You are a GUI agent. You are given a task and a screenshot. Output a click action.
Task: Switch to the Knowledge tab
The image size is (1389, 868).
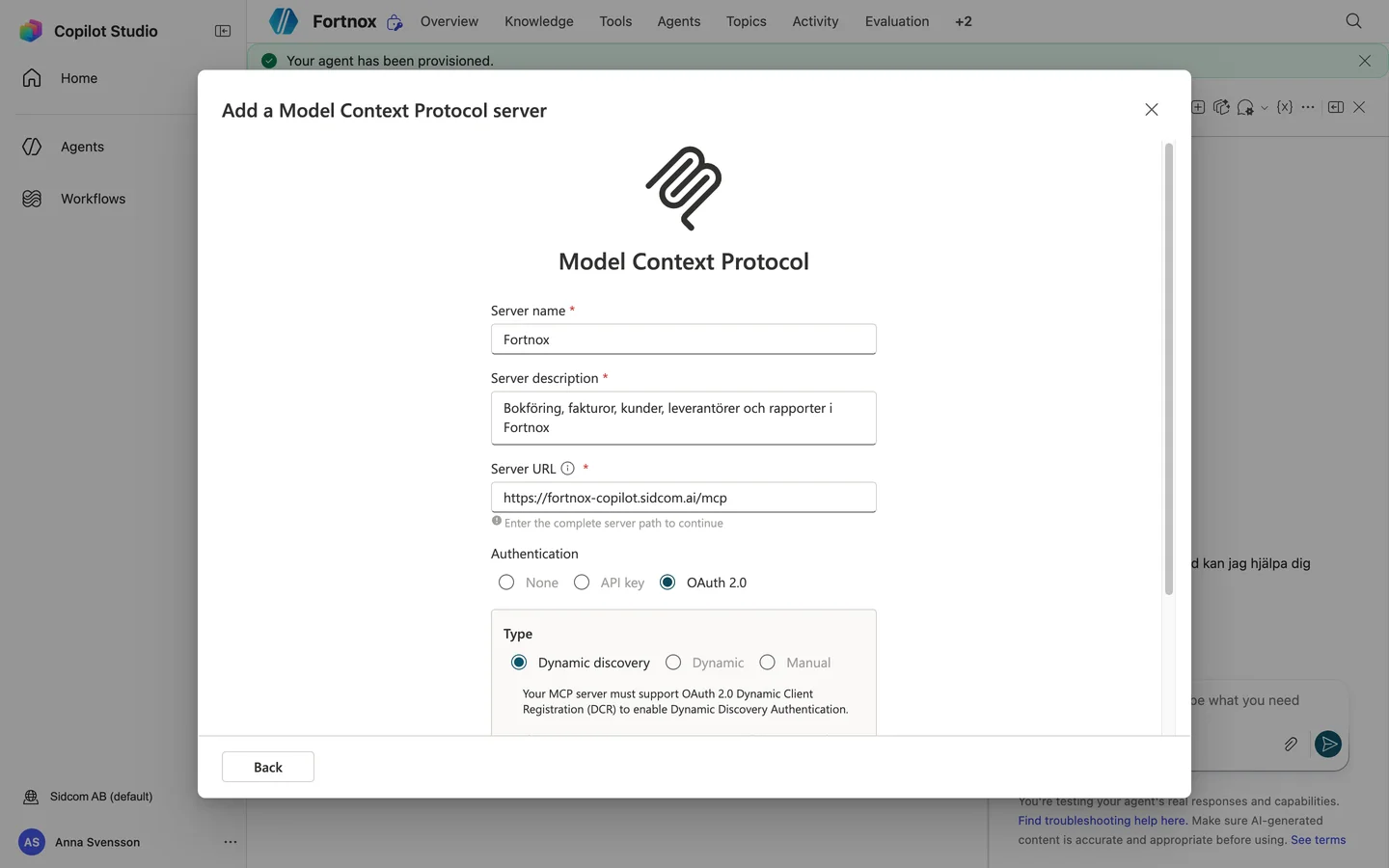click(539, 21)
